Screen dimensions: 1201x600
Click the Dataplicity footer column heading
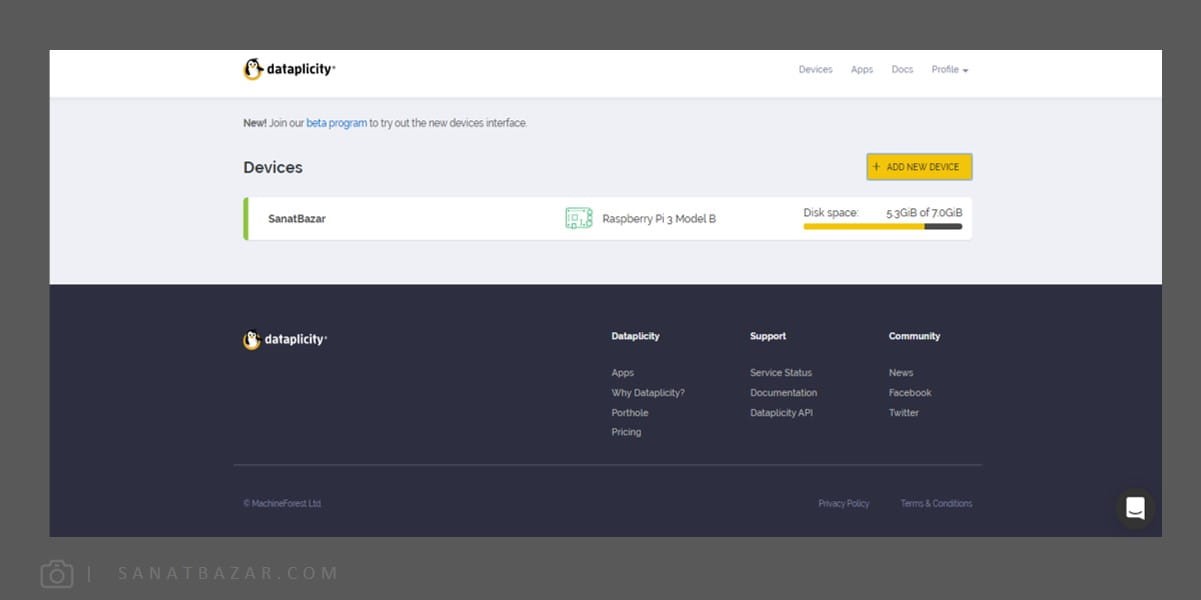[635, 336]
